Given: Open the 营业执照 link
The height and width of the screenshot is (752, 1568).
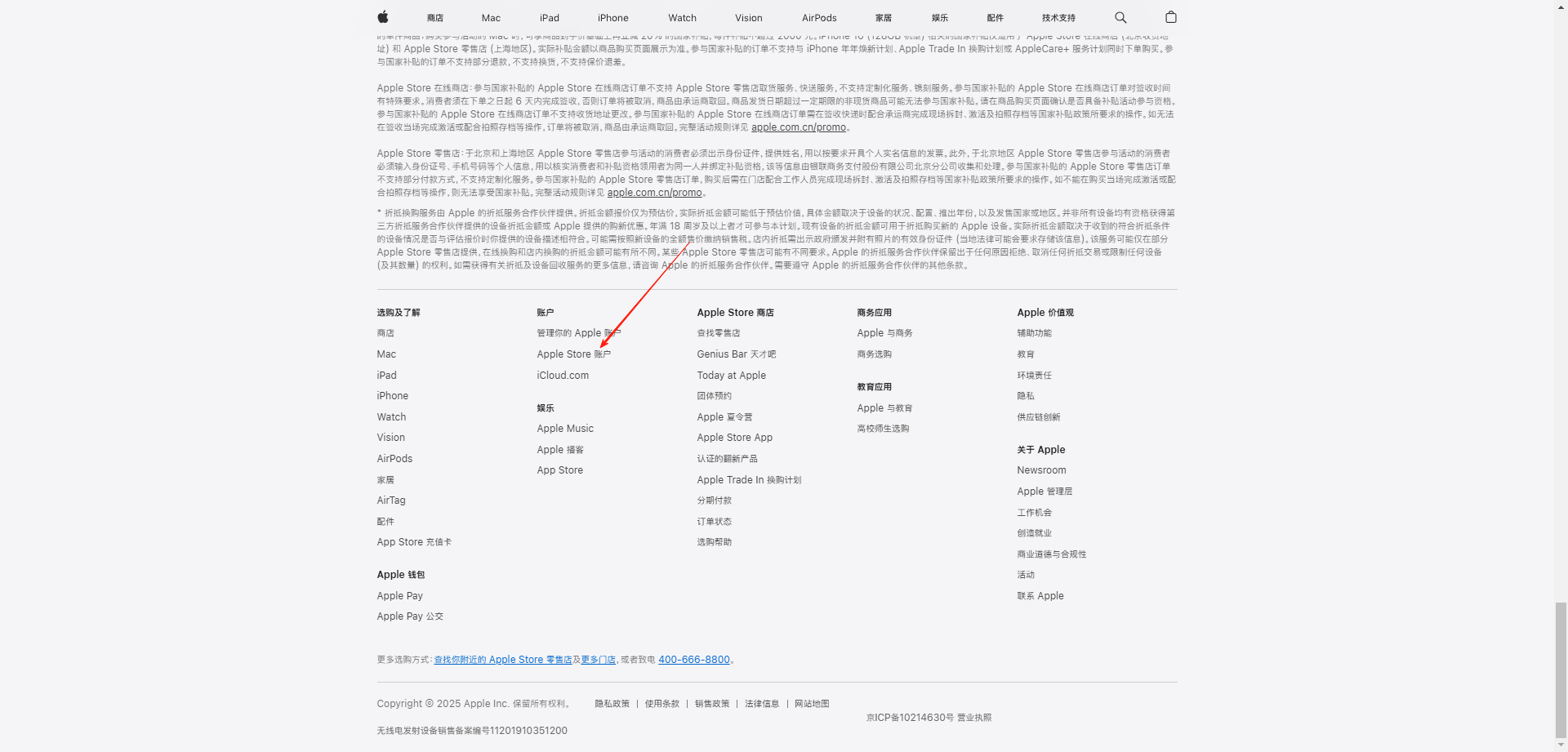Looking at the screenshot, I should tap(974, 718).
